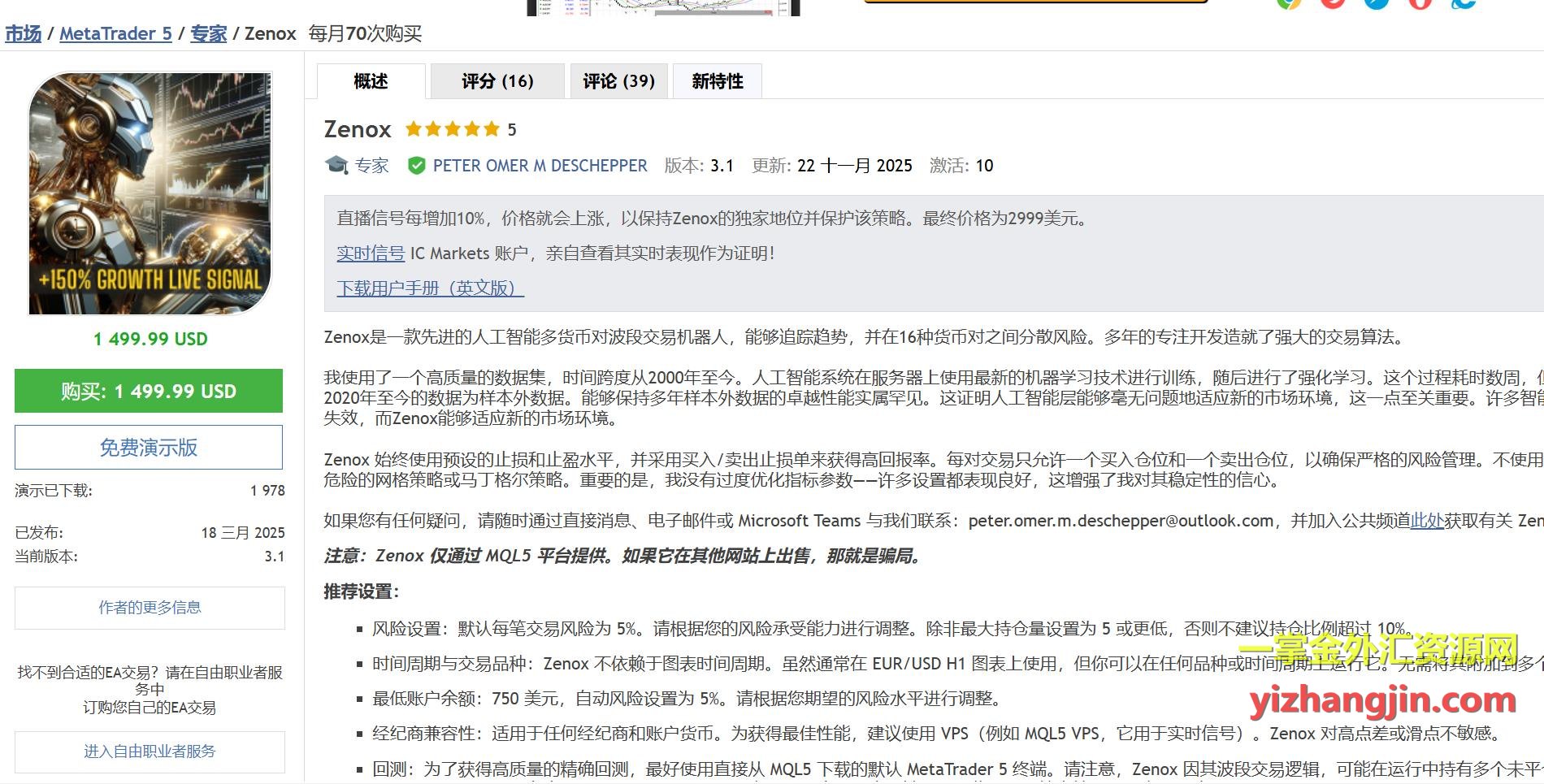Switch to the 新特性 tab
Viewport: 1544px width, 784px height.
(x=718, y=81)
